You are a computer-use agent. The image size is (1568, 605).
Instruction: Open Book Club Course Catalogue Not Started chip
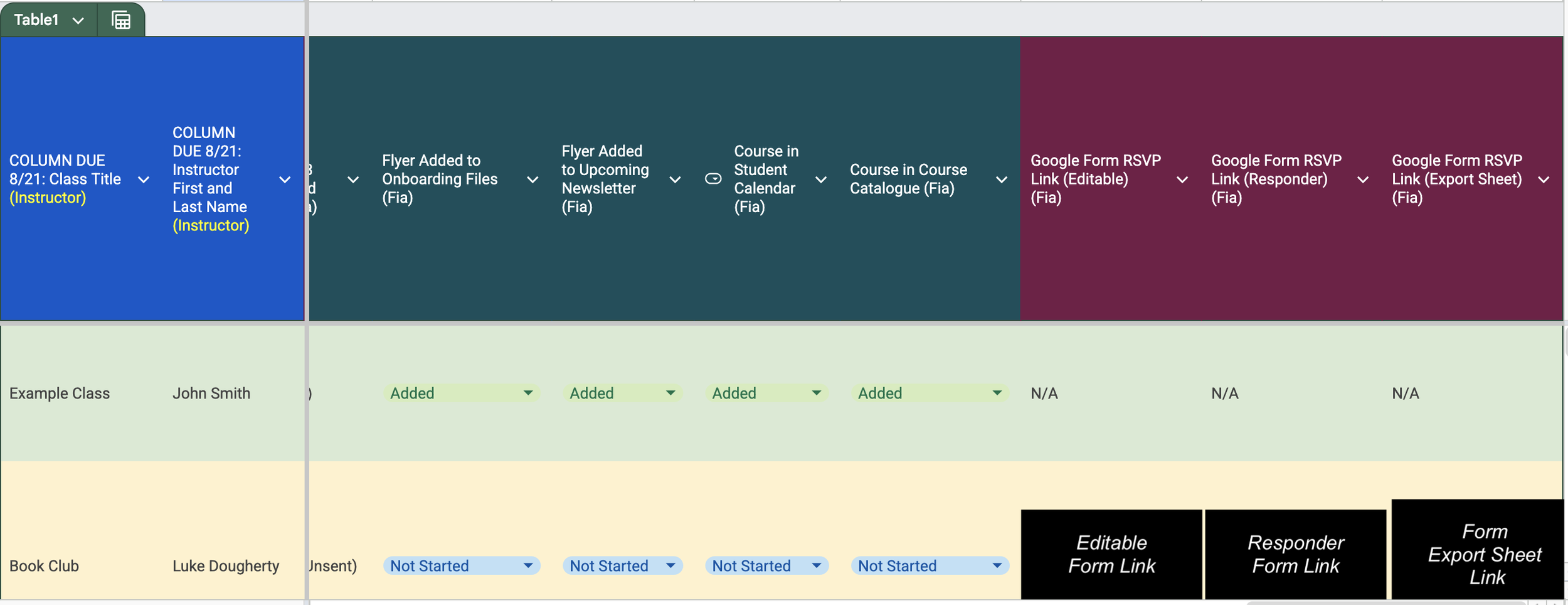[x=930, y=565]
